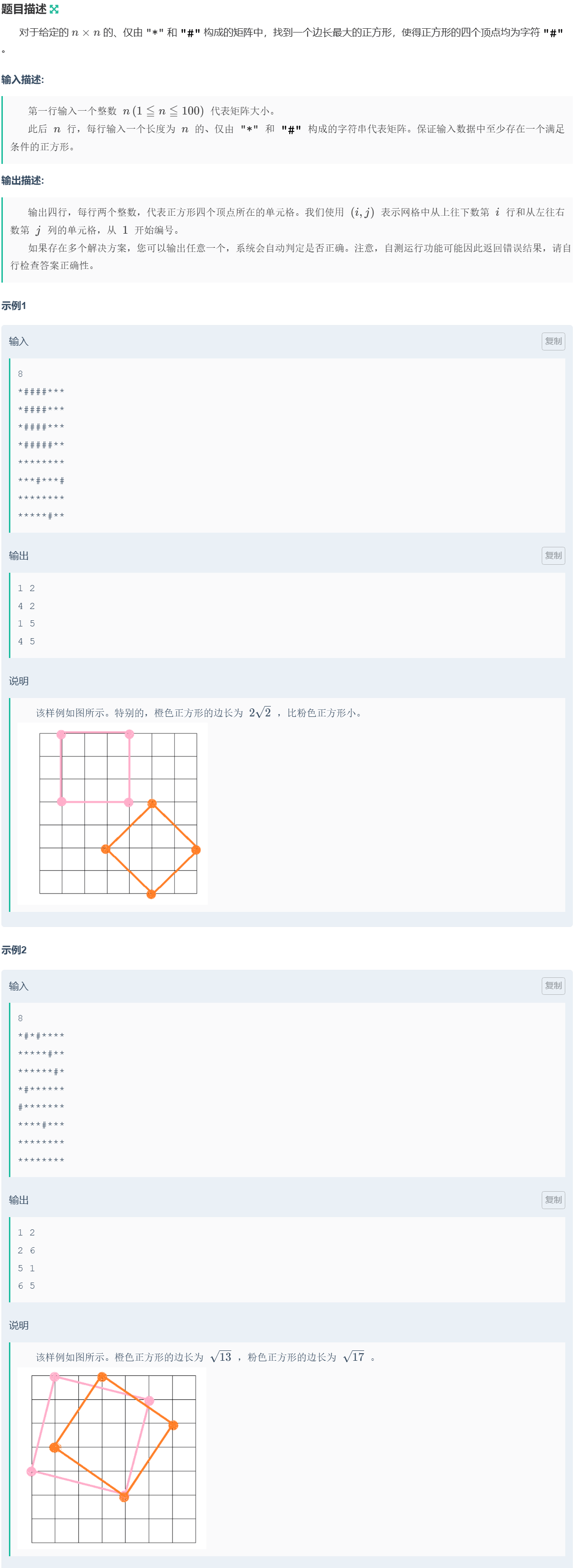Viewport: 578px width, 1568px height.
Task: Click the 复制 button for 示例1 input
Action: point(553,341)
